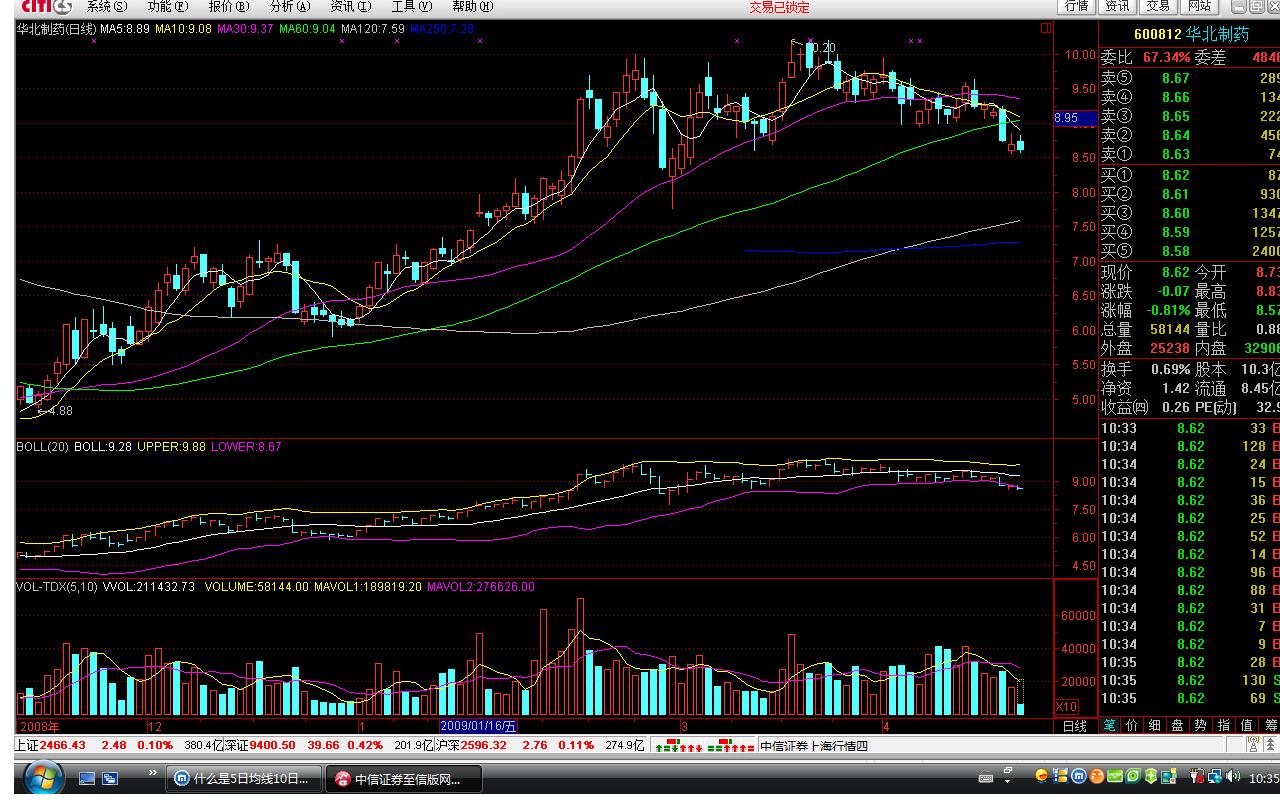1280x800 pixels.
Task: Click the 卖① 8.63 ask row
Action: 1190,154
